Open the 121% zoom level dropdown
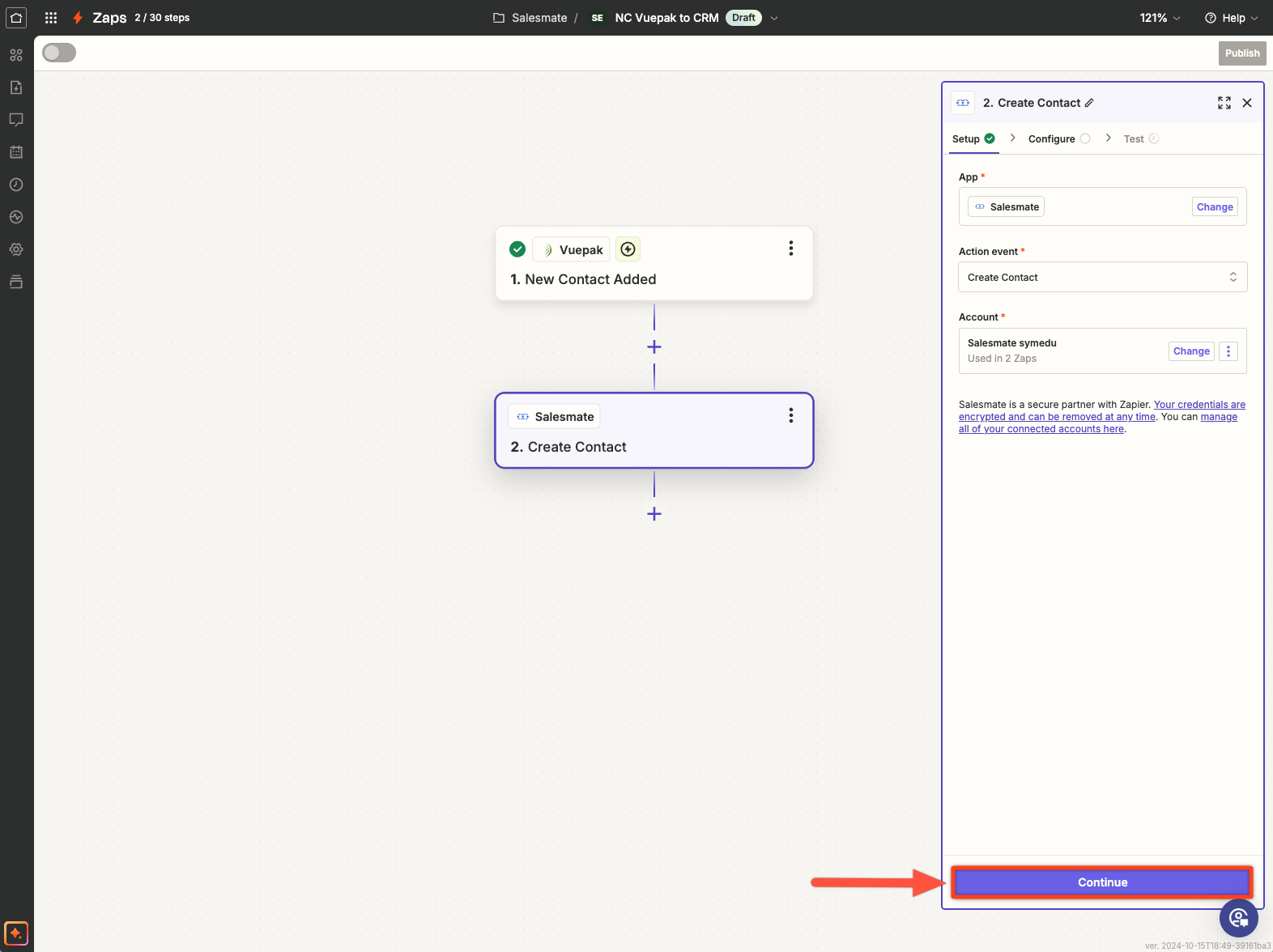 point(1160,18)
